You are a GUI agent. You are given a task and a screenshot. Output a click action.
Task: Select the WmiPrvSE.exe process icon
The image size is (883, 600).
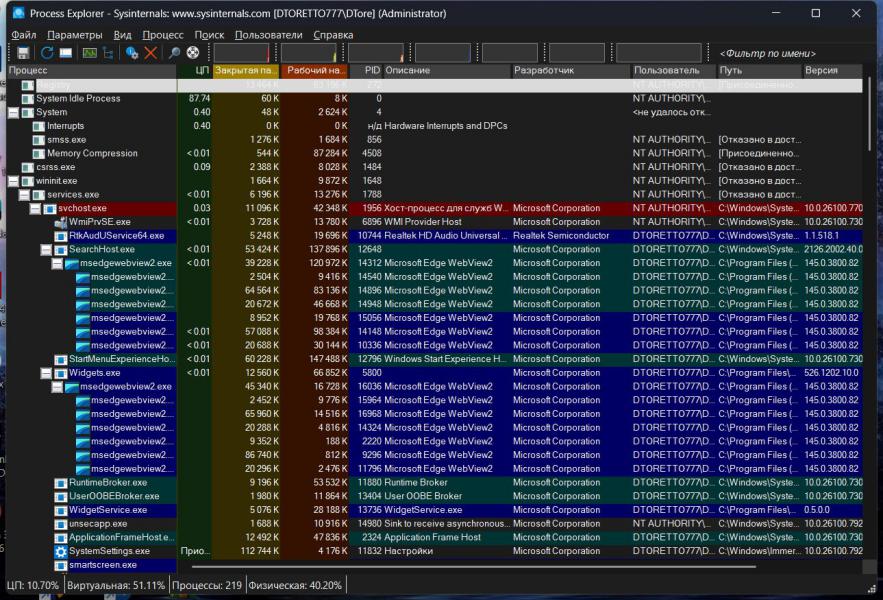(x=61, y=222)
